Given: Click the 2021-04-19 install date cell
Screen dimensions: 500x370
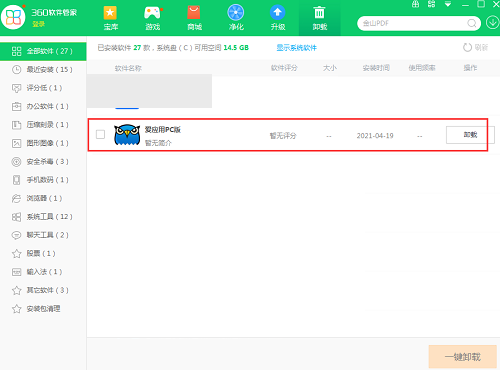Looking at the screenshot, I should click(375, 136).
